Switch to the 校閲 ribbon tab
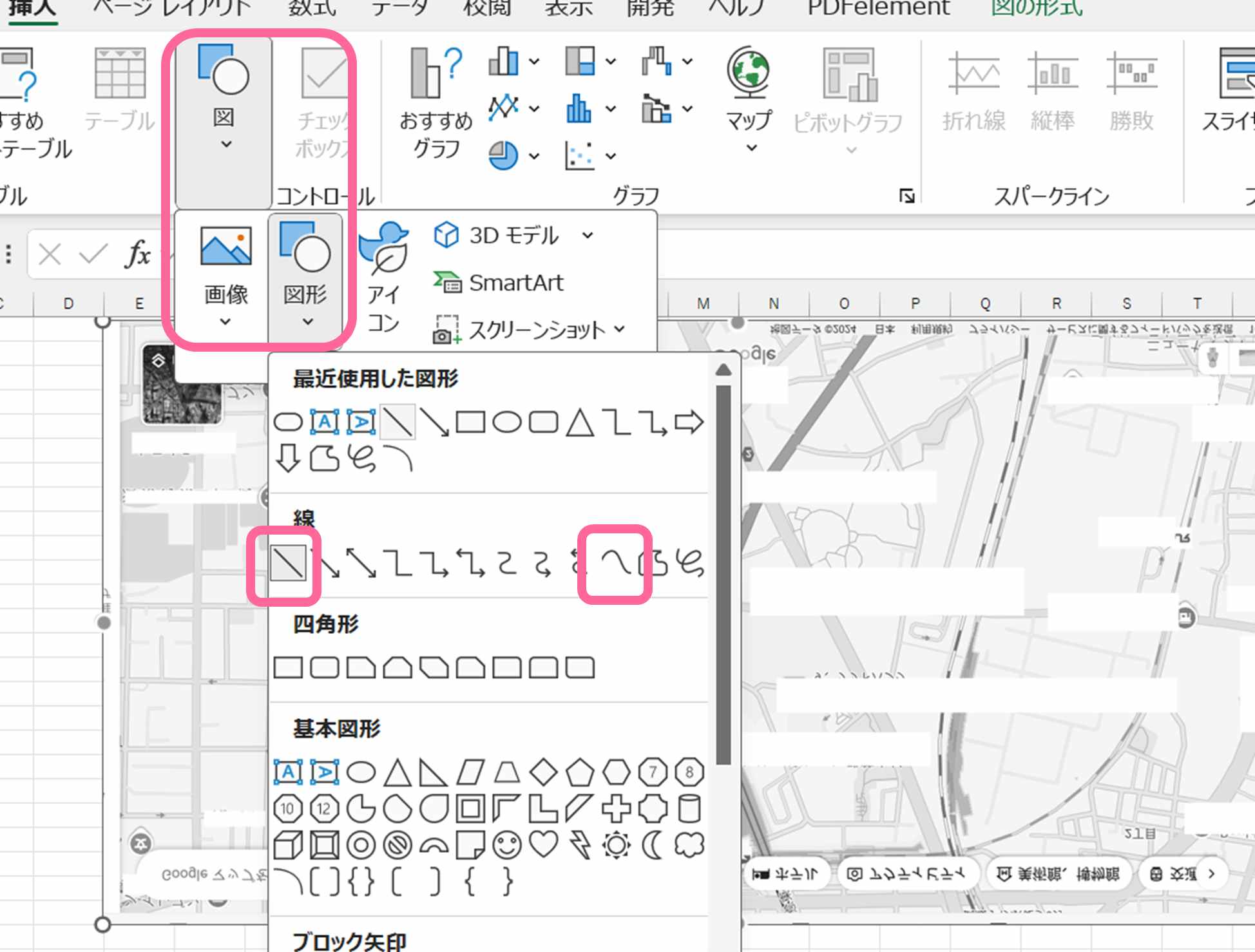This screenshot has width=1255, height=952. coord(486,8)
